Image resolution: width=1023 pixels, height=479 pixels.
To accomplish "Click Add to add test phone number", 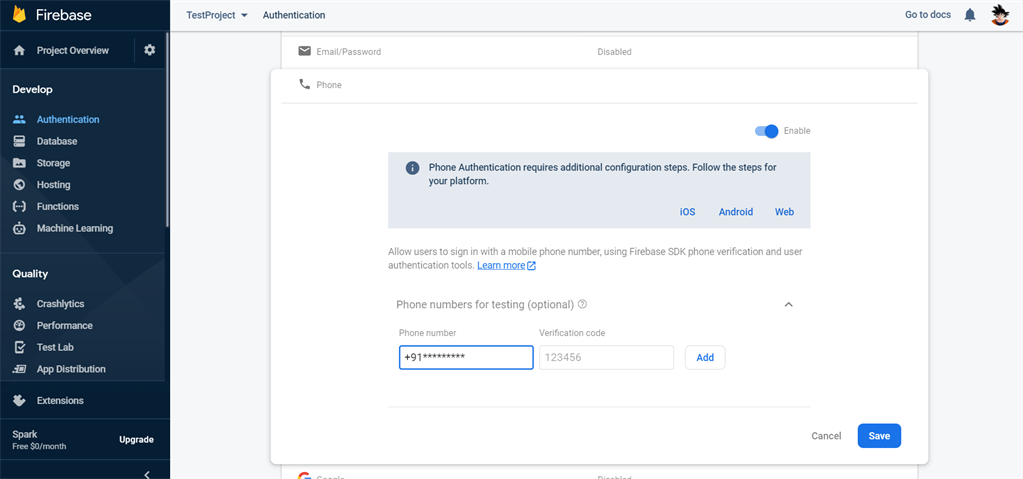I will point(705,358).
